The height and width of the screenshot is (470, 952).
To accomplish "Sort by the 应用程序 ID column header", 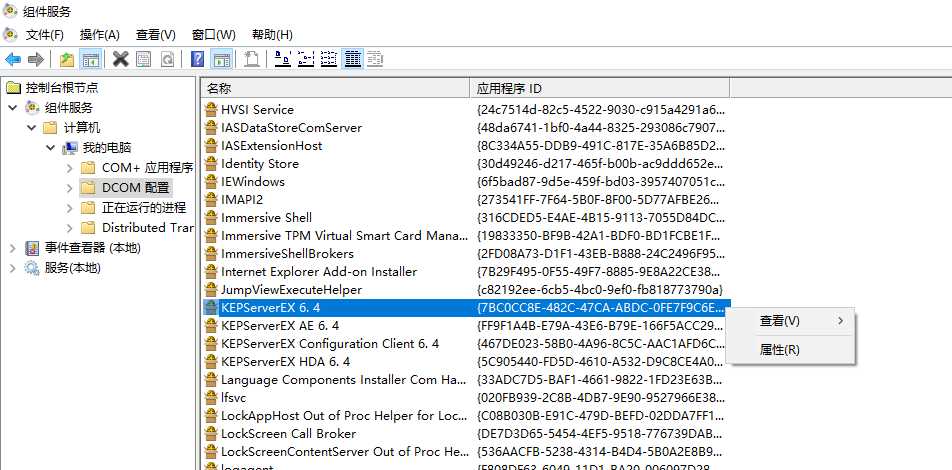I will [599, 89].
